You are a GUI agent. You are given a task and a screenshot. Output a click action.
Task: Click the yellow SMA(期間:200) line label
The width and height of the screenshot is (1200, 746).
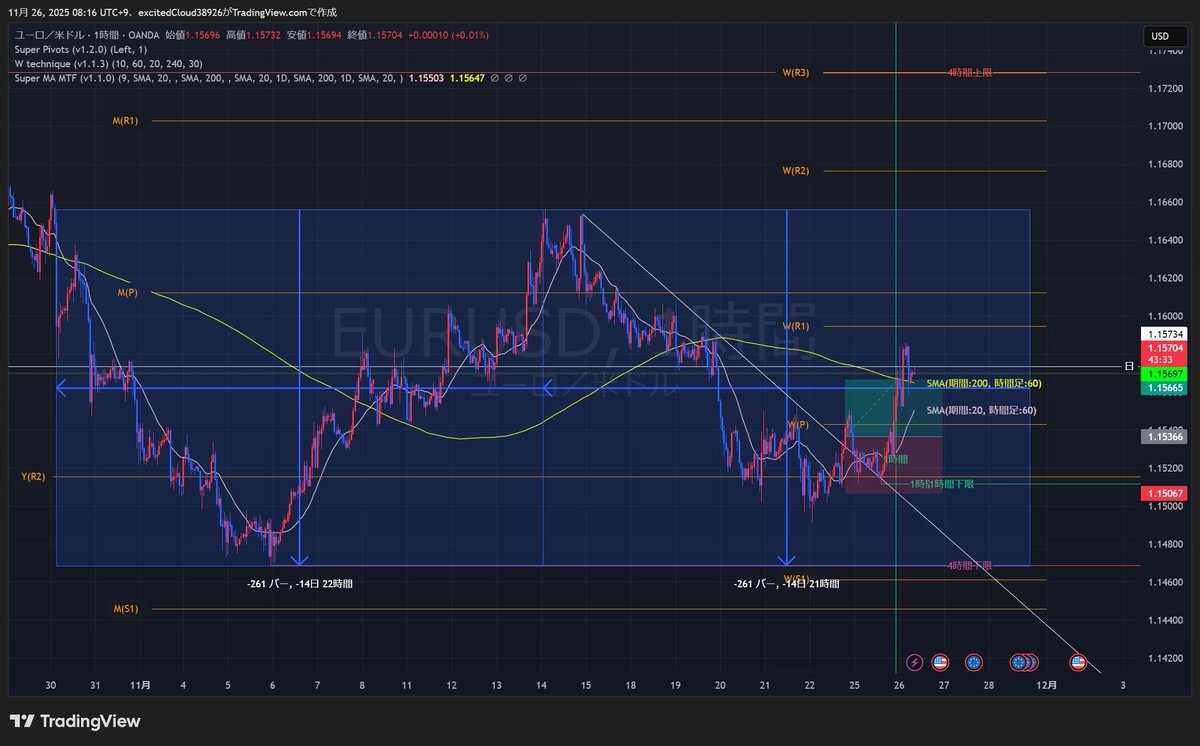coord(979,383)
